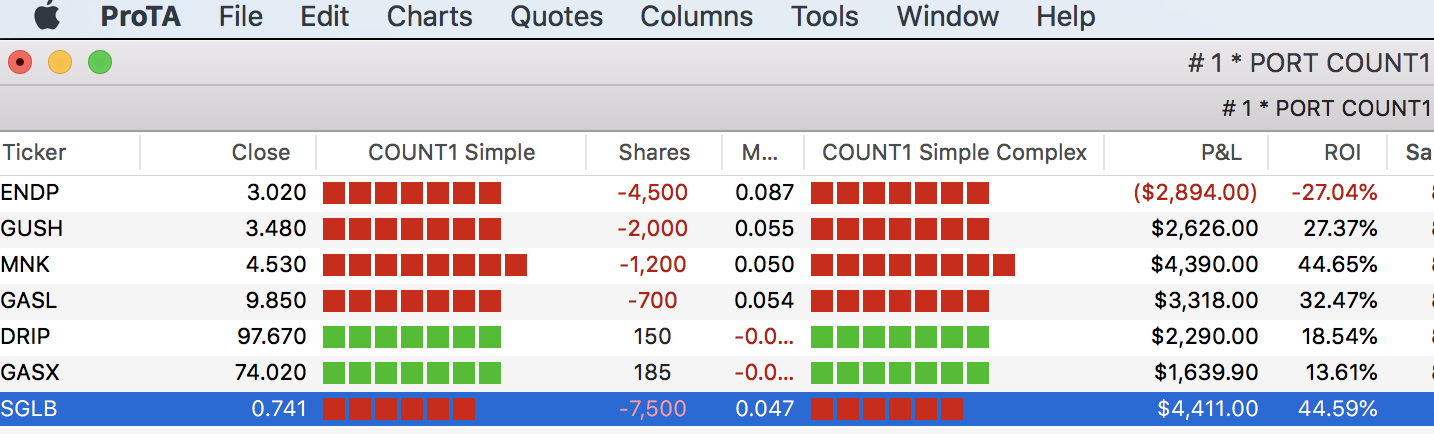Screen dimensions: 1434x434
Task: Open the Charts menu
Action: coord(430,17)
